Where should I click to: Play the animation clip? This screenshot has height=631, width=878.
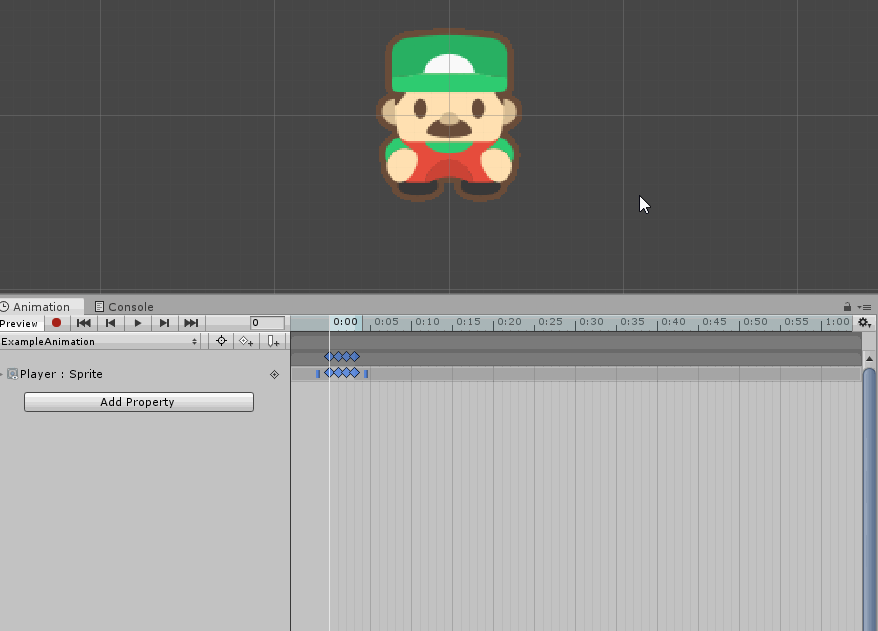(x=138, y=323)
